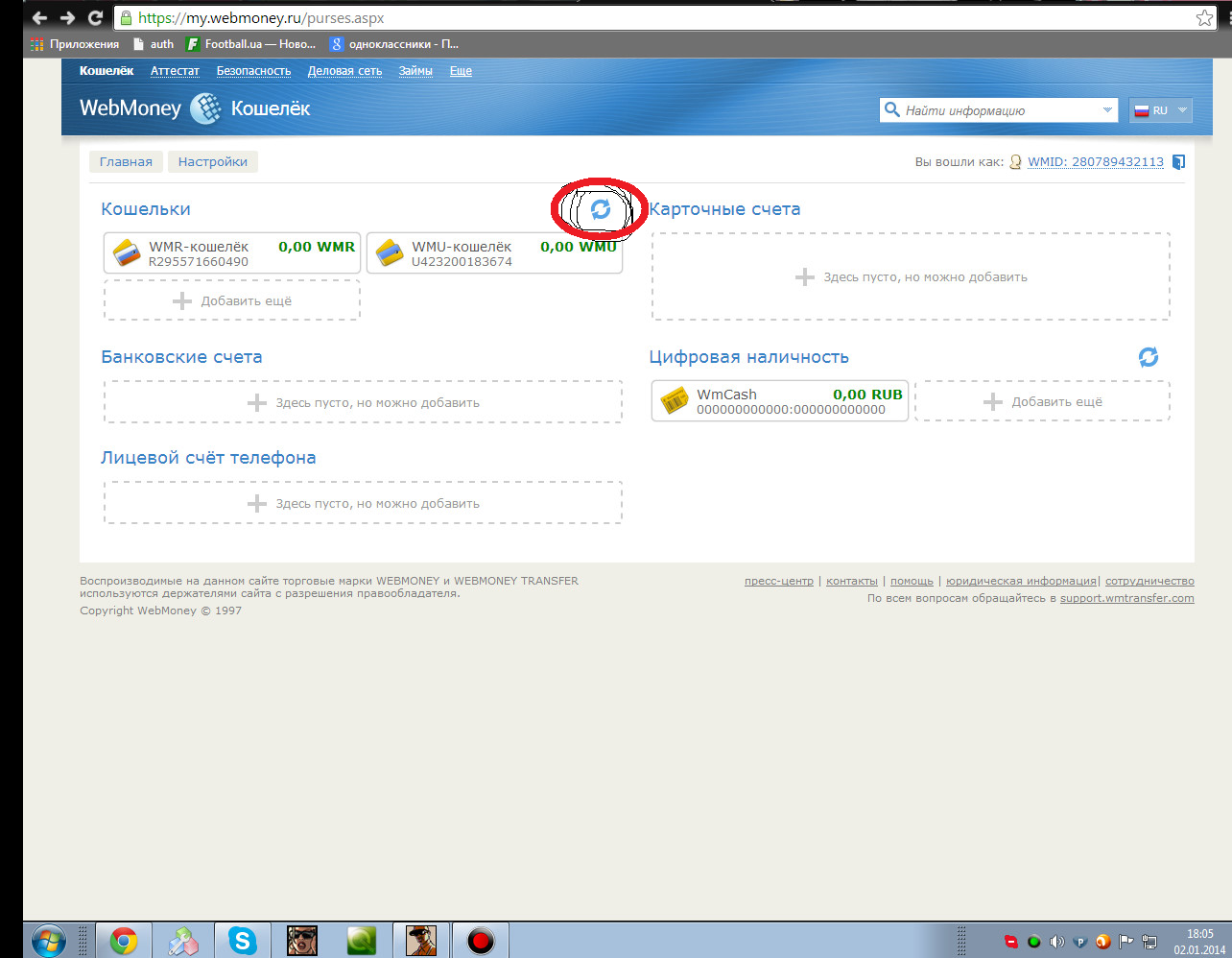Click the user avatar icon before WMID
The height and width of the screenshot is (958, 1232).
pyautogui.click(x=1015, y=162)
